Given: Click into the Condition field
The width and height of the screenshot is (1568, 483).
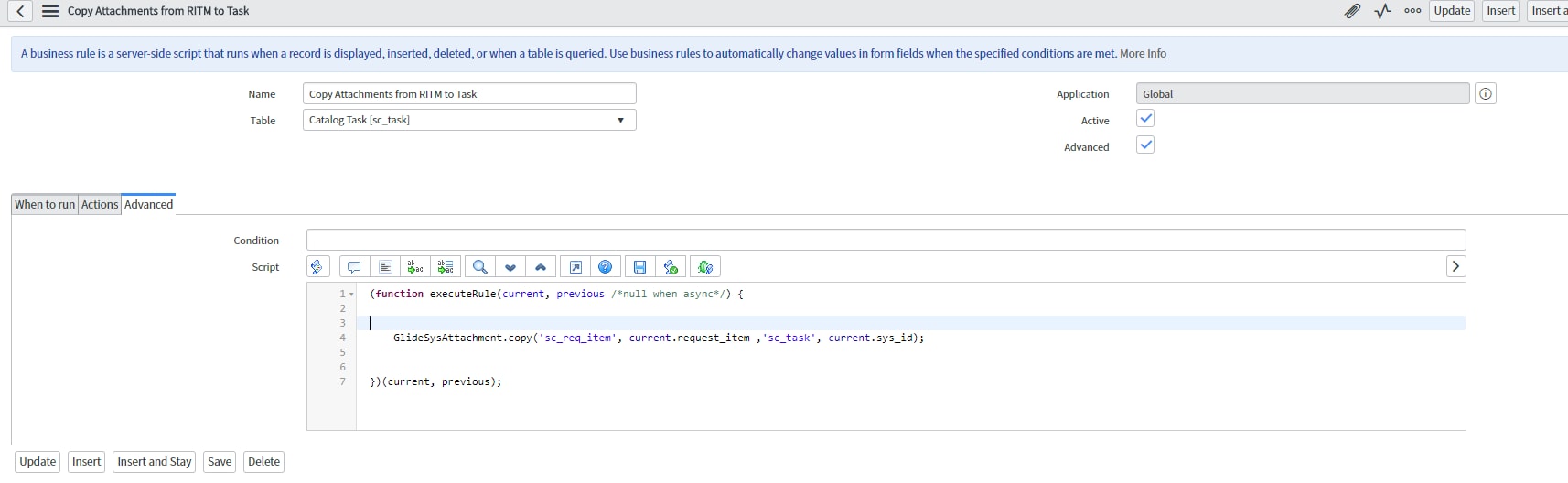Looking at the screenshot, I should pyautogui.click(x=886, y=240).
